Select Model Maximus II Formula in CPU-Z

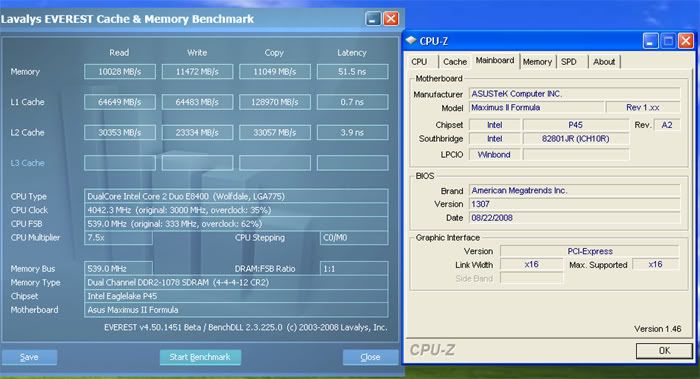tap(536, 107)
